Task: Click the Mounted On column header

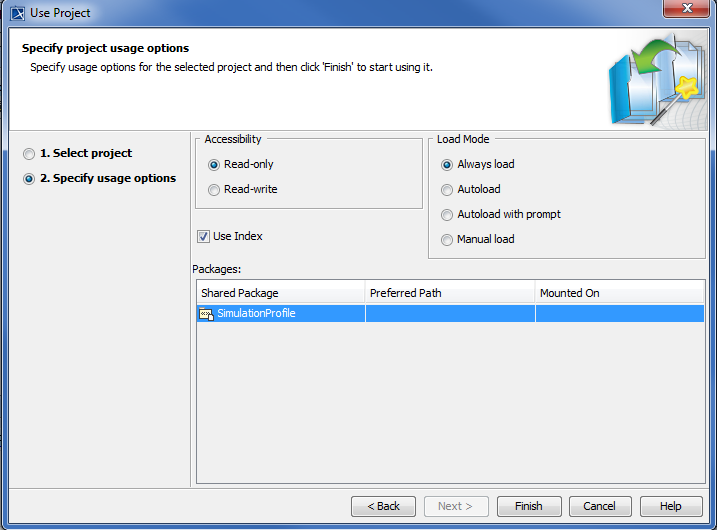Action: (620, 293)
